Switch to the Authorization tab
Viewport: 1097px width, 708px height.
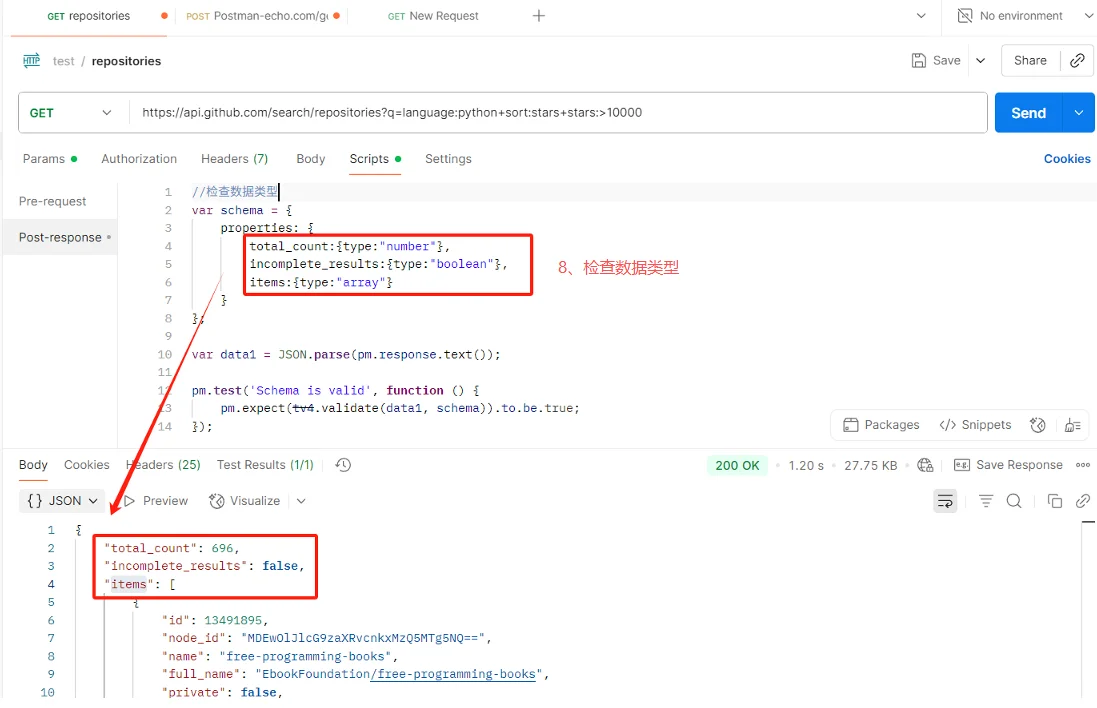coord(139,159)
